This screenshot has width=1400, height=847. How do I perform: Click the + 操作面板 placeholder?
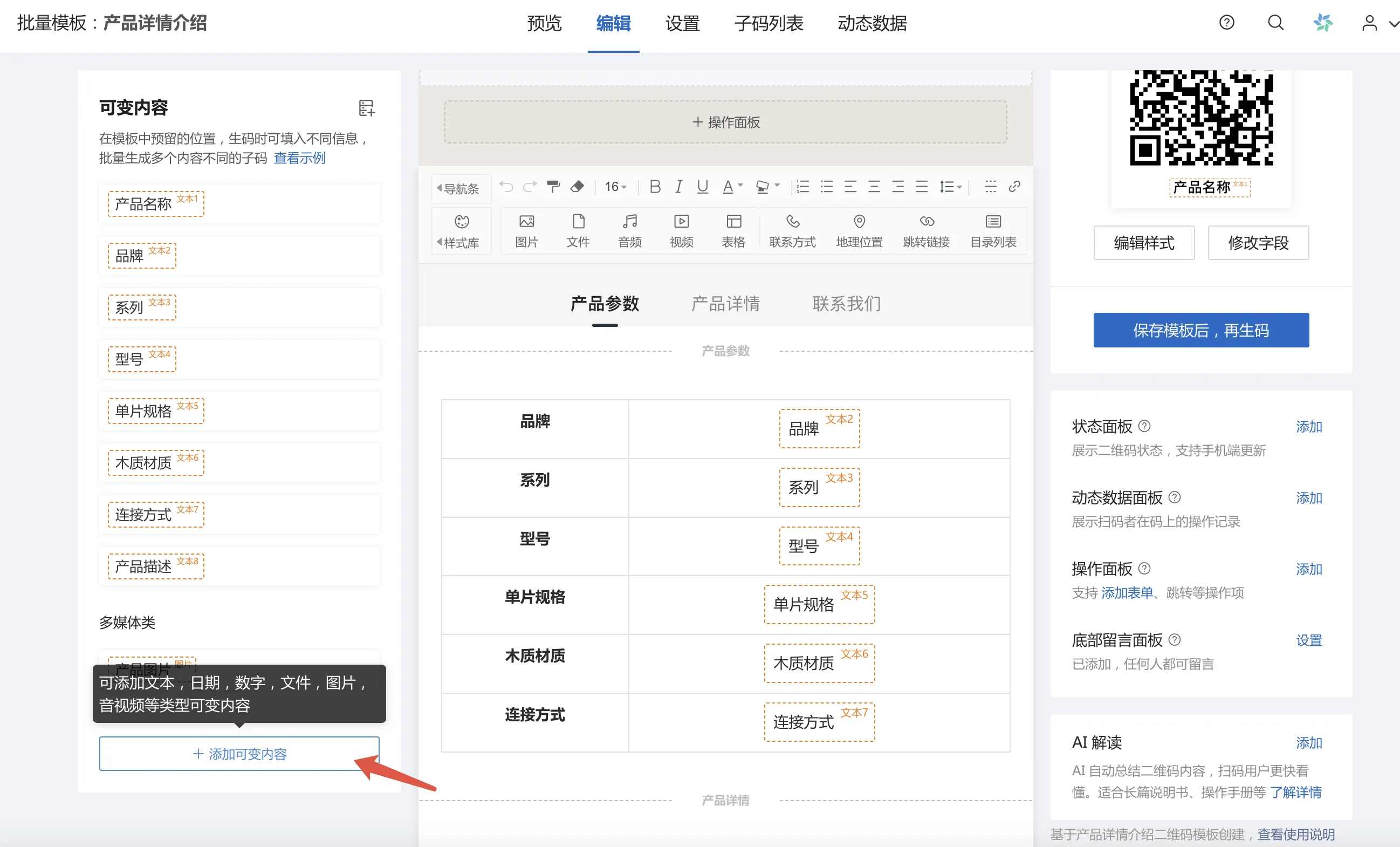pyautogui.click(x=725, y=122)
